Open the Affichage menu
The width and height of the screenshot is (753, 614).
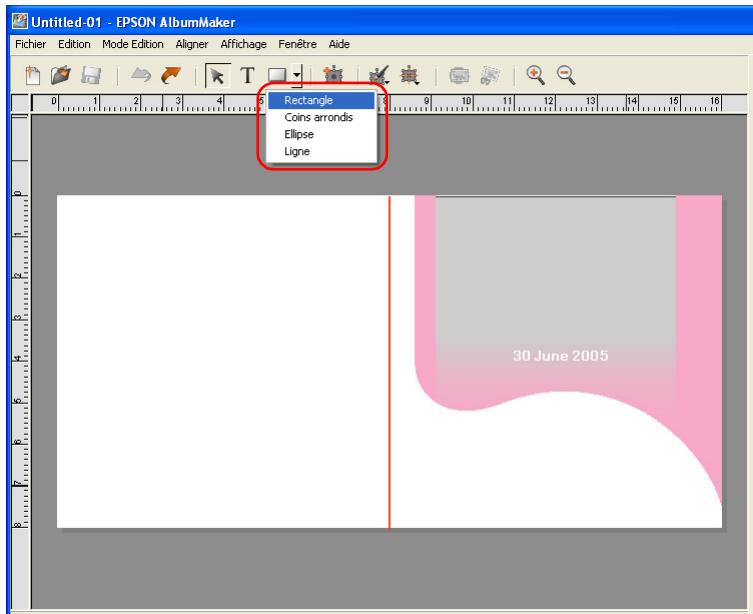pyautogui.click(x=243, y=44)
